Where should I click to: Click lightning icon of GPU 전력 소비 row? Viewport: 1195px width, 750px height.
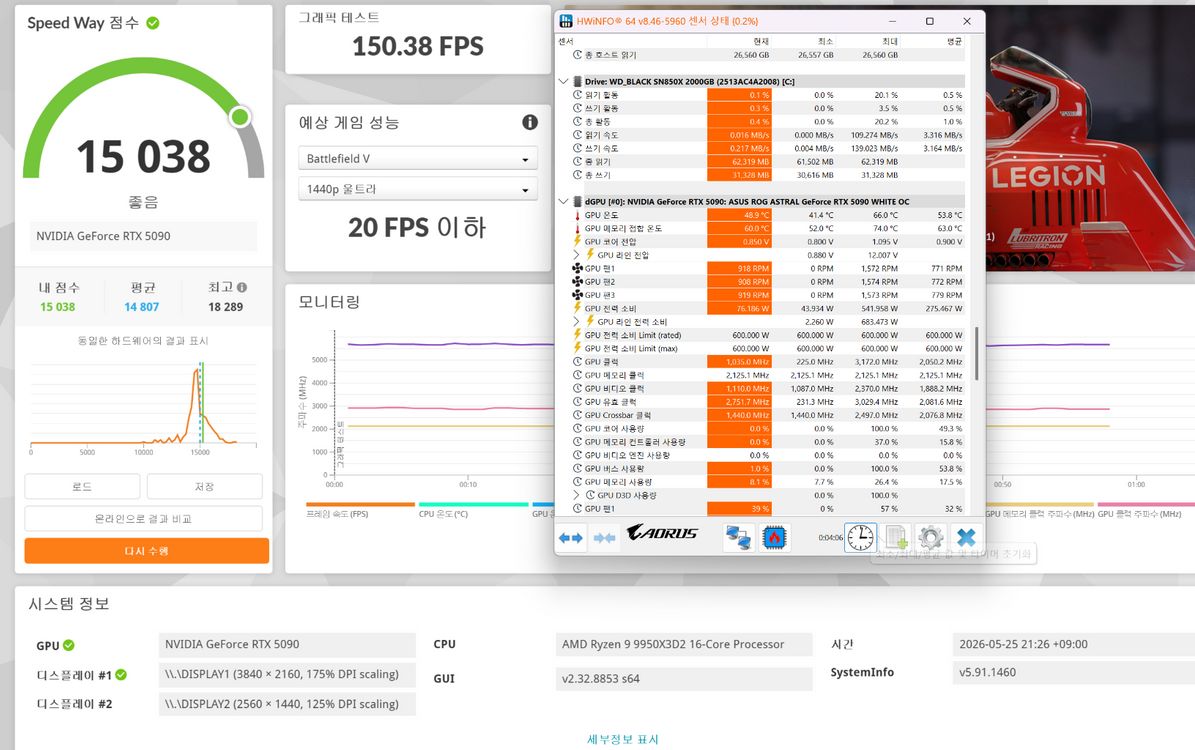pyautogui.click(x=577, y=308)
